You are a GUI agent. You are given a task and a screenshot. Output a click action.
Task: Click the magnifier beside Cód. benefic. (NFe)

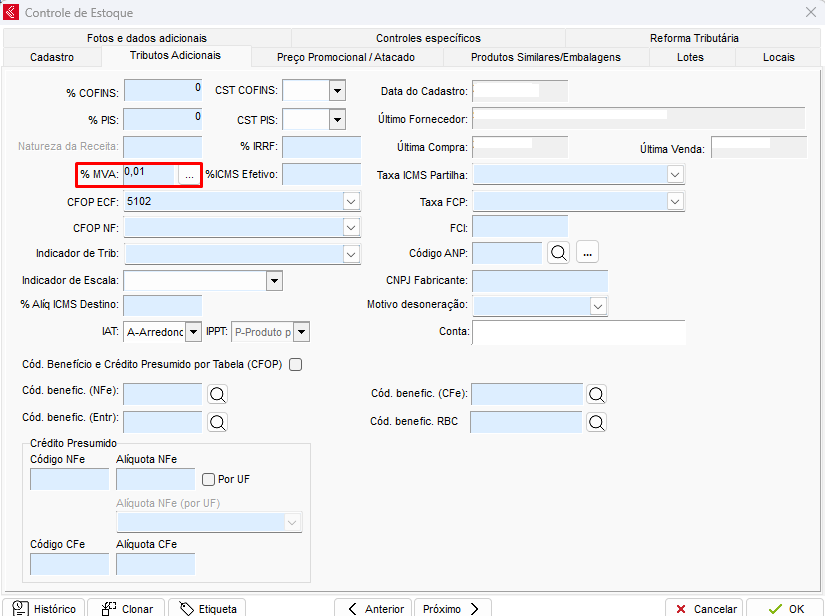click(217, 394)
